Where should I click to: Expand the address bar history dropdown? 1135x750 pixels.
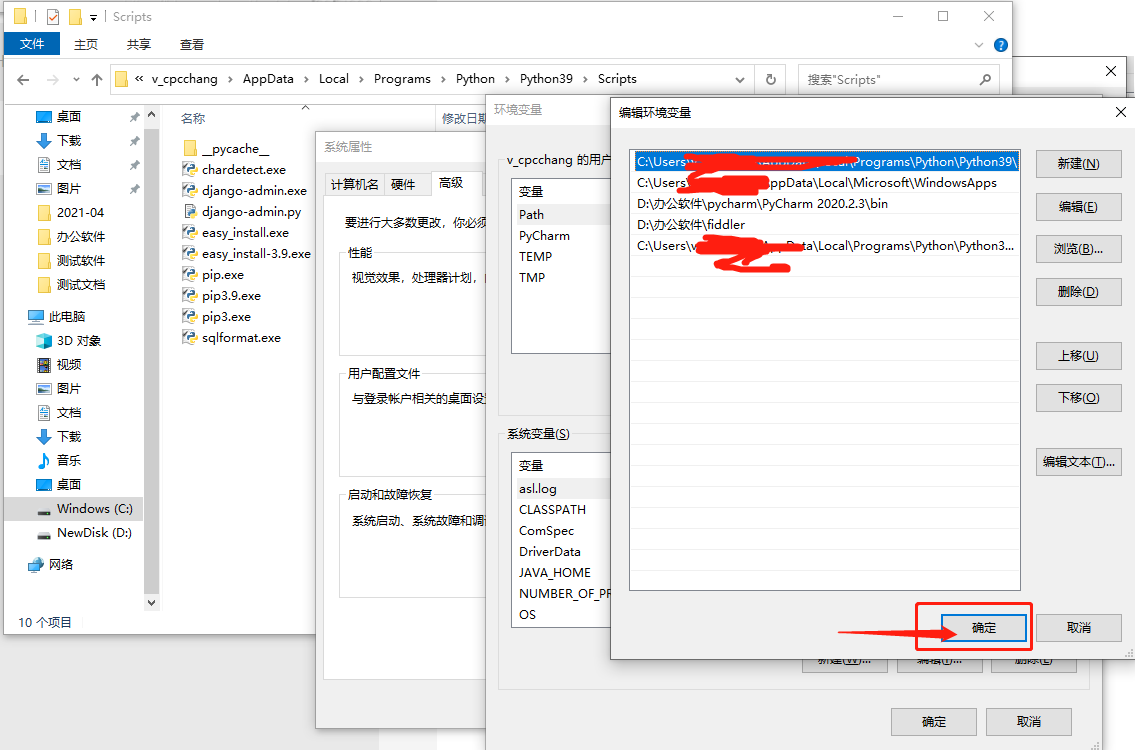click(741, 78)
